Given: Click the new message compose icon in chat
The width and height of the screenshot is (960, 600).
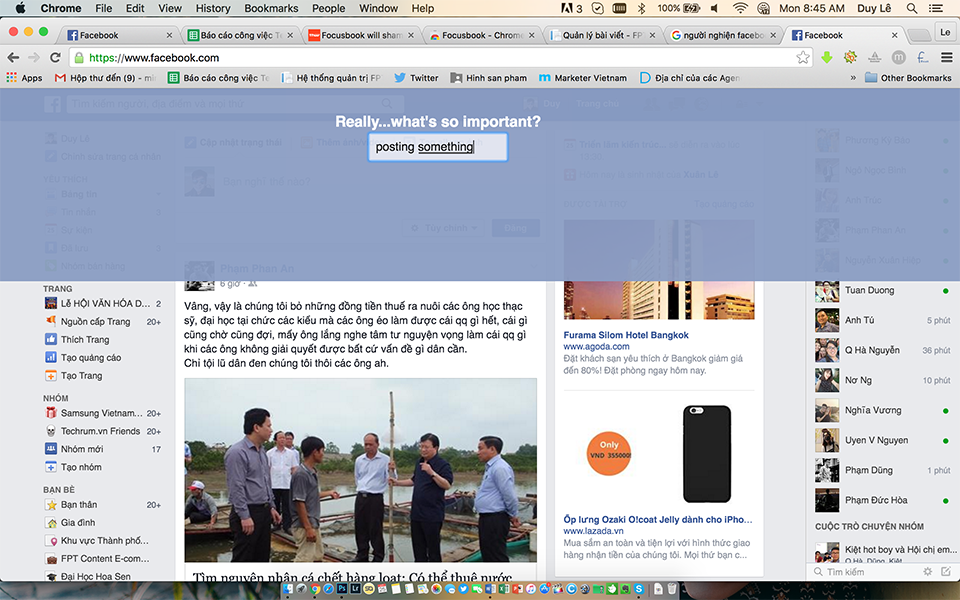Looking at the screenshot, I should (x=947, y=571).
